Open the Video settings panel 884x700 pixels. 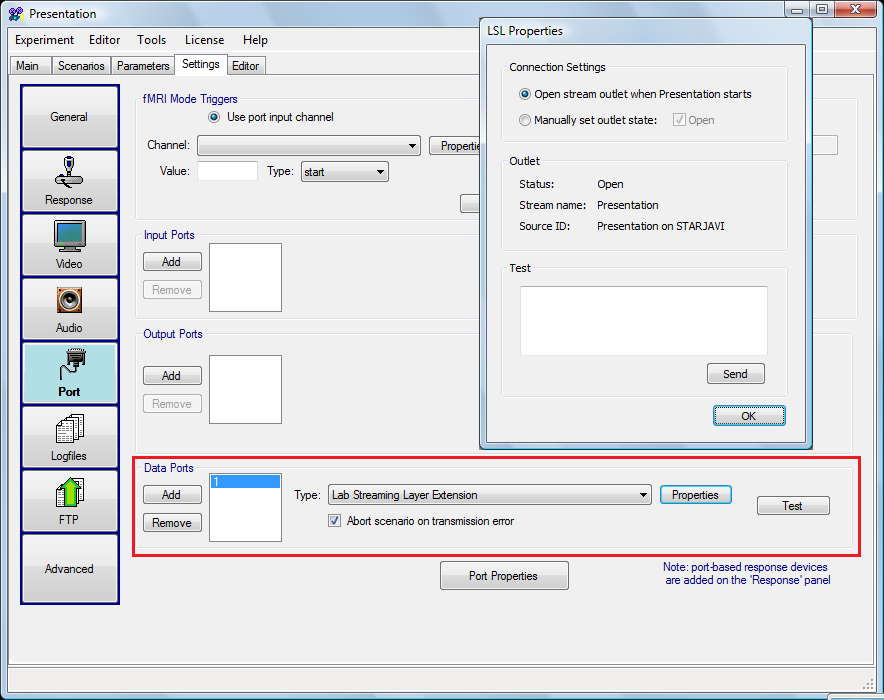69,245
